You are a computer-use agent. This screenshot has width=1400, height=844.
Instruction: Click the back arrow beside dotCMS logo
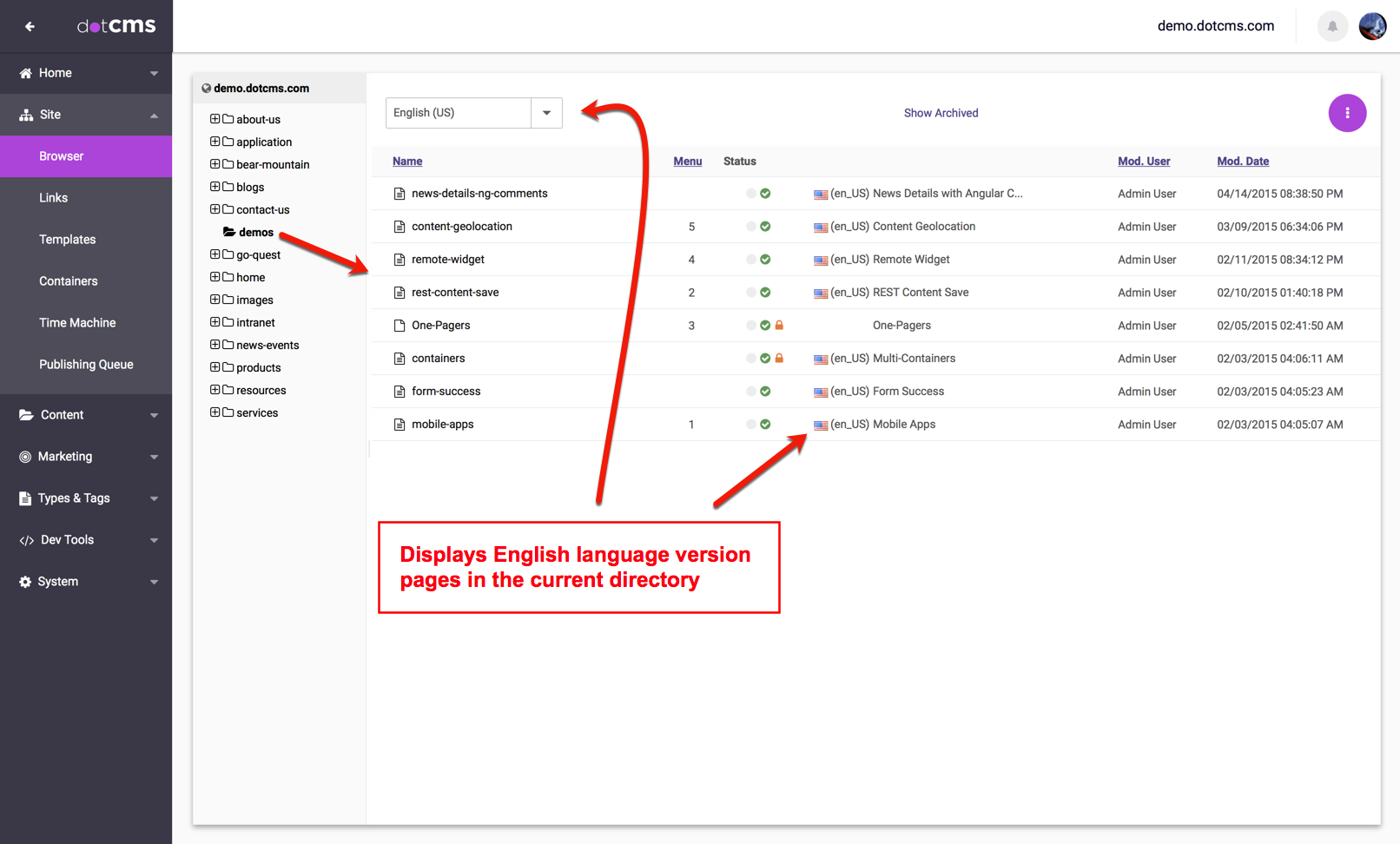30,26
